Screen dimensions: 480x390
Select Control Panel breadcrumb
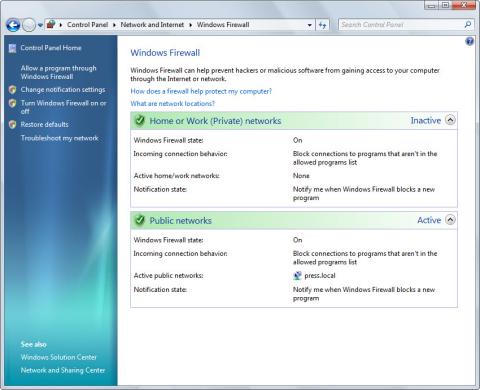pyautogui.click(x=87, y=25)
